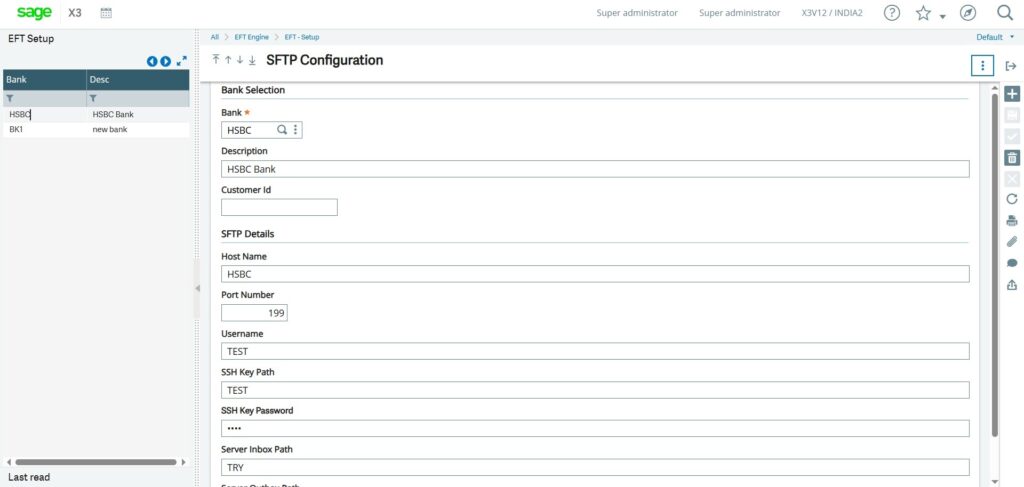Screen dimensions: 1024x487
Task: Select the BK1 row in bank list
Action: [17, 129]
